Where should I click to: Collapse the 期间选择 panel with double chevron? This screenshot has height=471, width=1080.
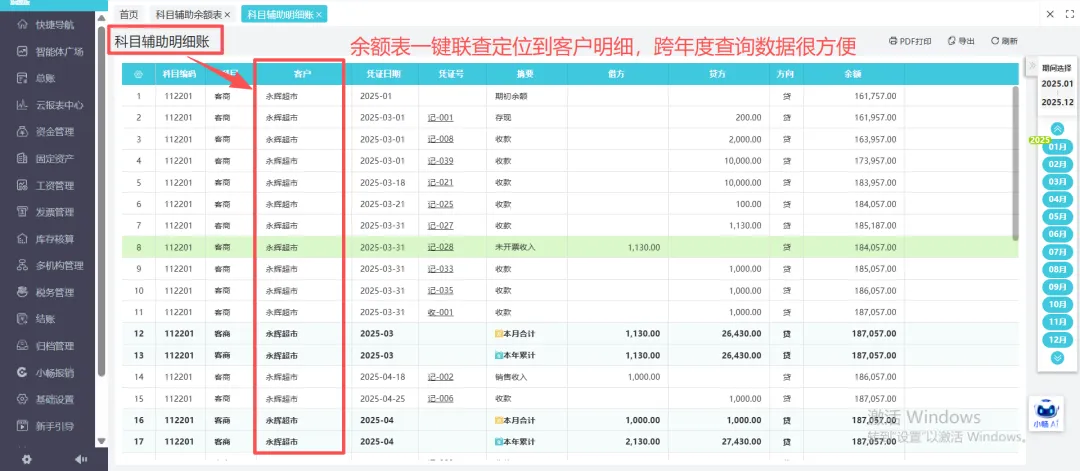(1032, 66)
